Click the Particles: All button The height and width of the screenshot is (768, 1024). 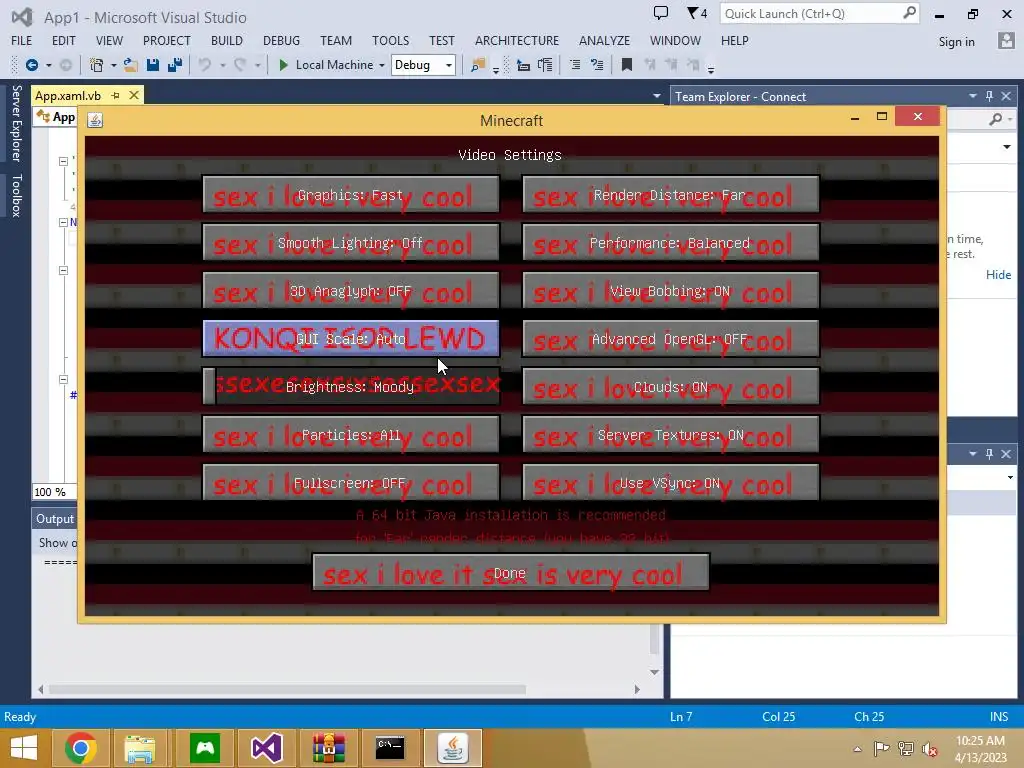[351, 435]
